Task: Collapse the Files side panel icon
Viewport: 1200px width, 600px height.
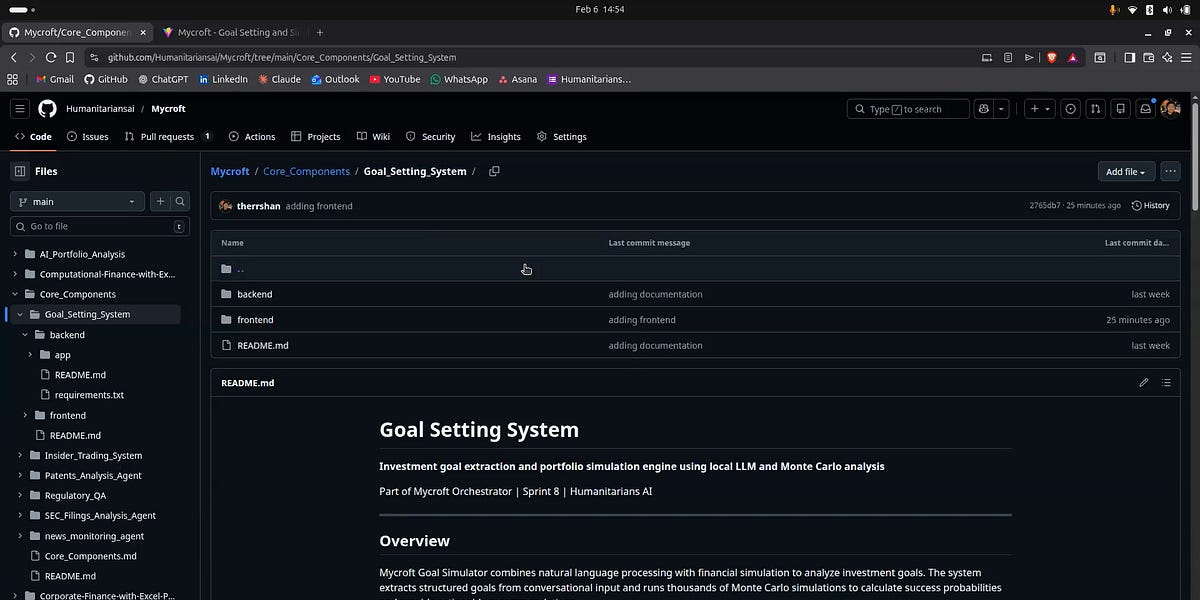Action: (20, 171)
